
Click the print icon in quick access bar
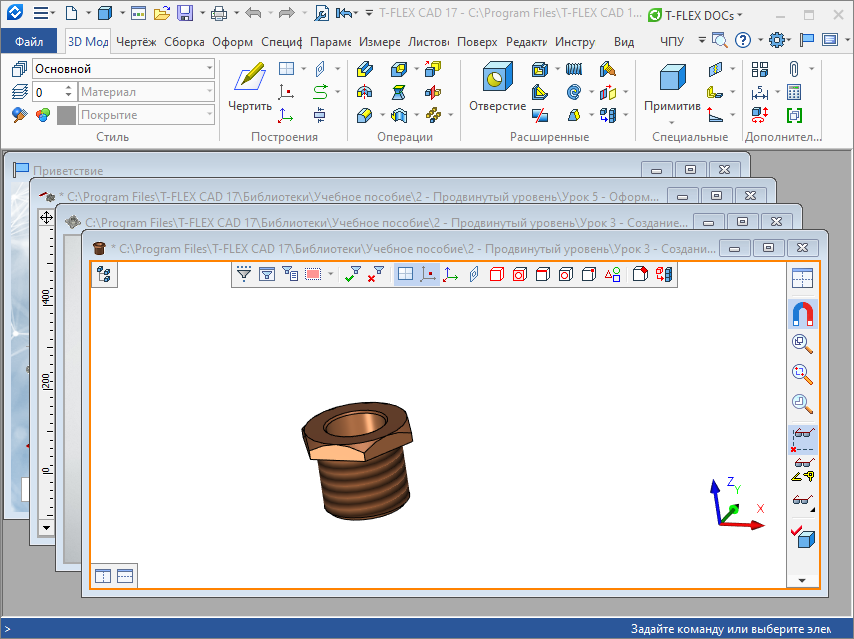[219, 14]
